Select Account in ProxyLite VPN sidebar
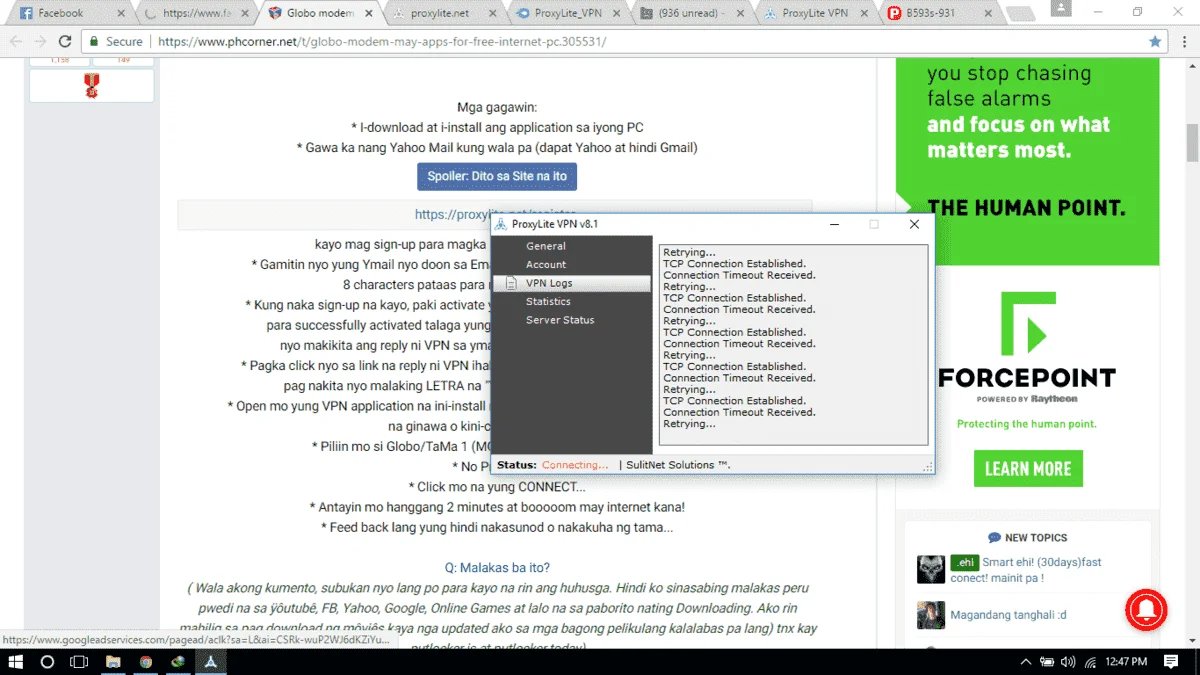Viewport: 1200px width, 675px height. click(546, 265)
